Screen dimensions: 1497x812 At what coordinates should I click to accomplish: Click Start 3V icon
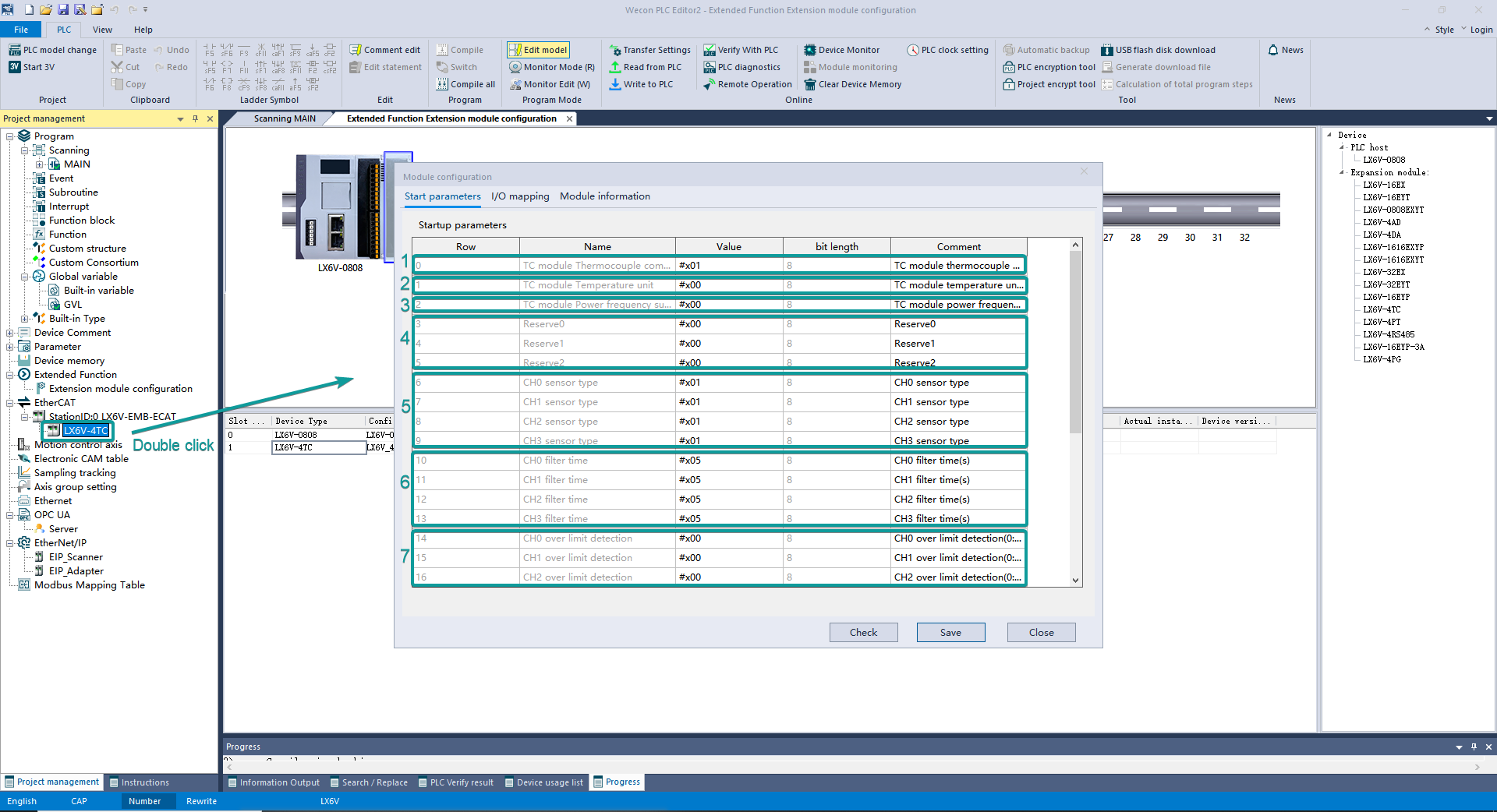[15, 67]
